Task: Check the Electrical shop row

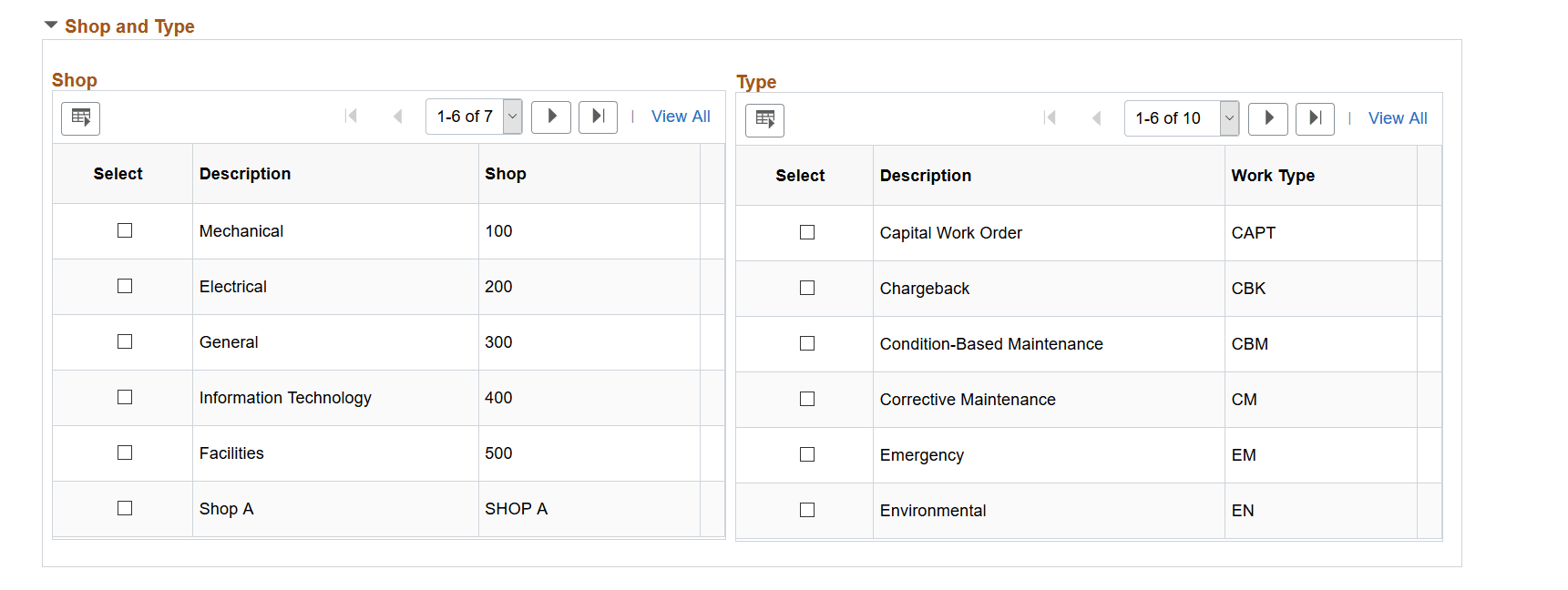Action: point(125,286)
